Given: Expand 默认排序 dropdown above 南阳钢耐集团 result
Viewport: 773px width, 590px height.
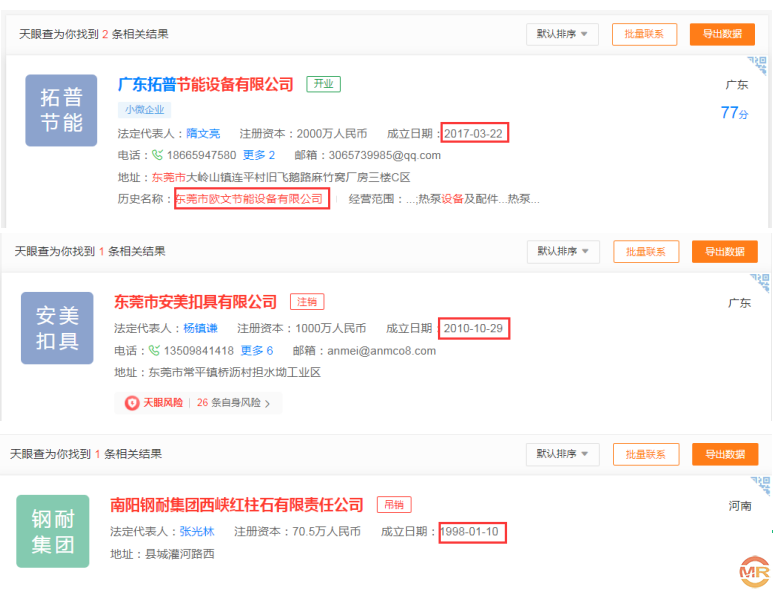Looking at the screenshot, I should (x=562, y=454).
